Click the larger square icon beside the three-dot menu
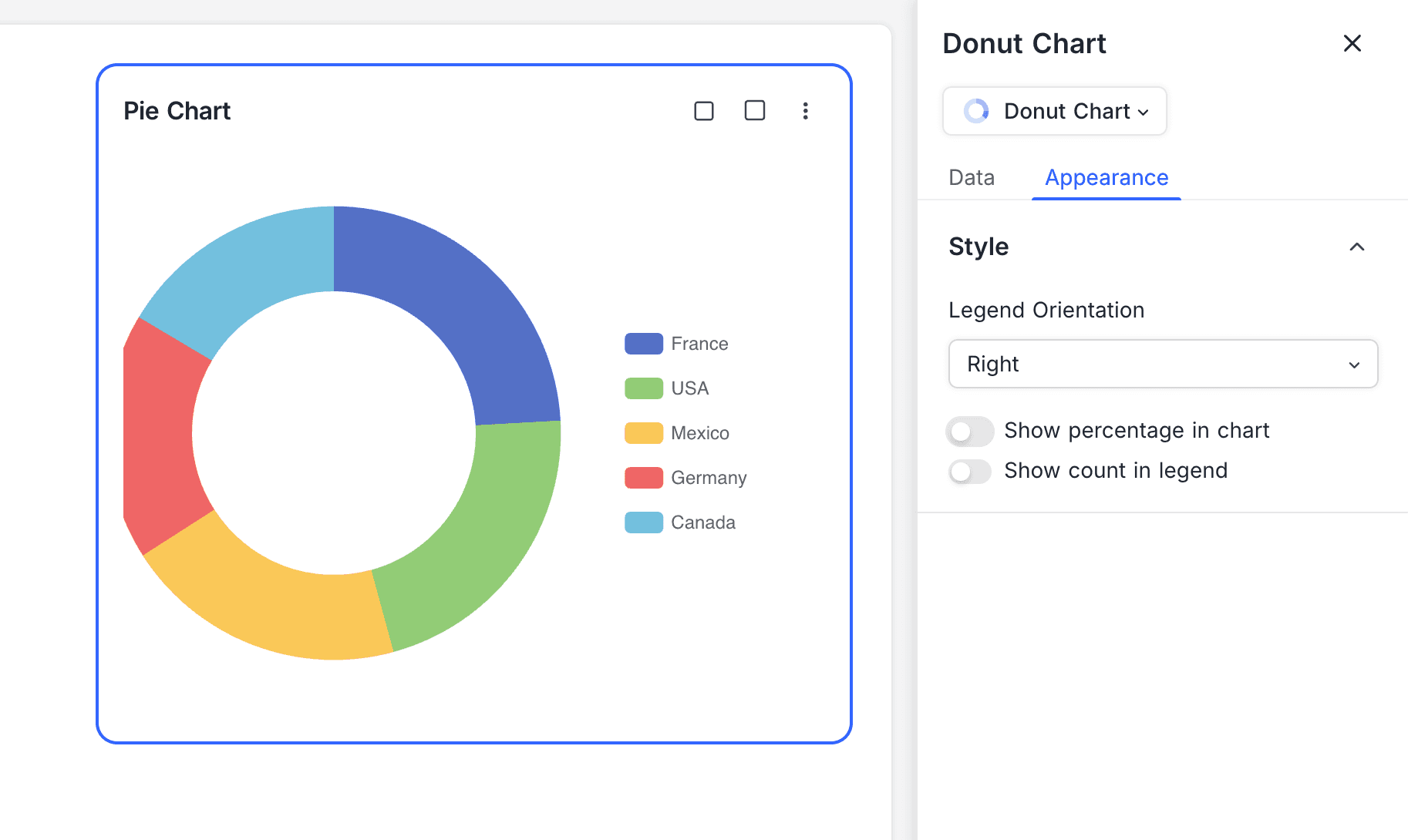Screen dimensions: 1408x840 pyautogui.click(x=754, y=110)
